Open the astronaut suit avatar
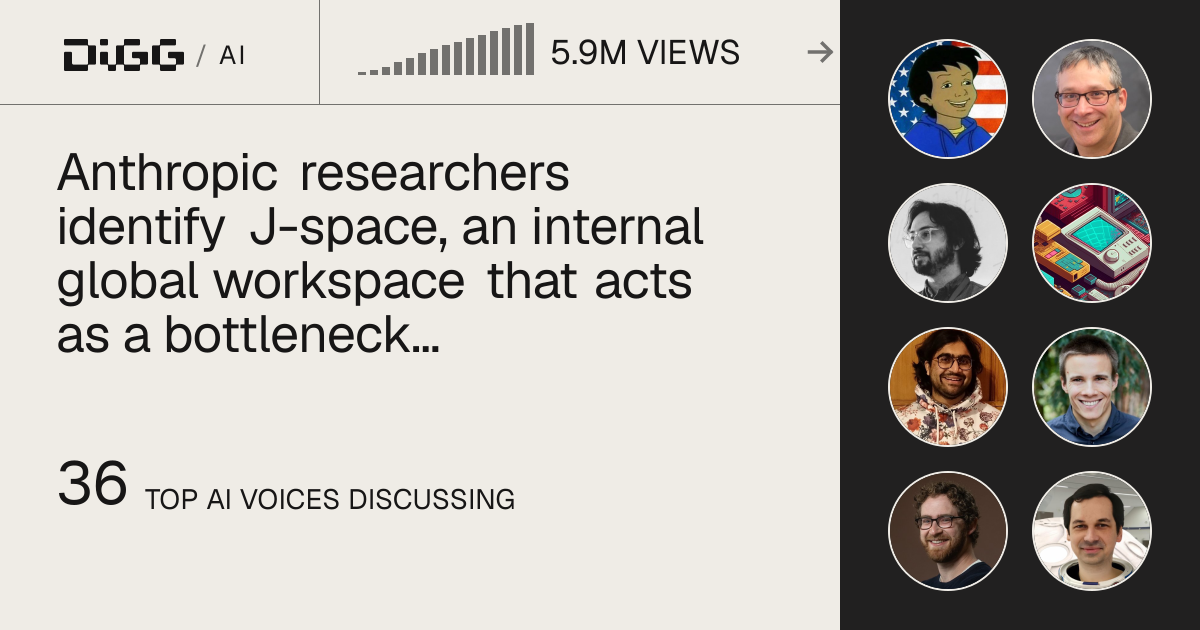1200x630 pixels. click(x=1092, y=531)
